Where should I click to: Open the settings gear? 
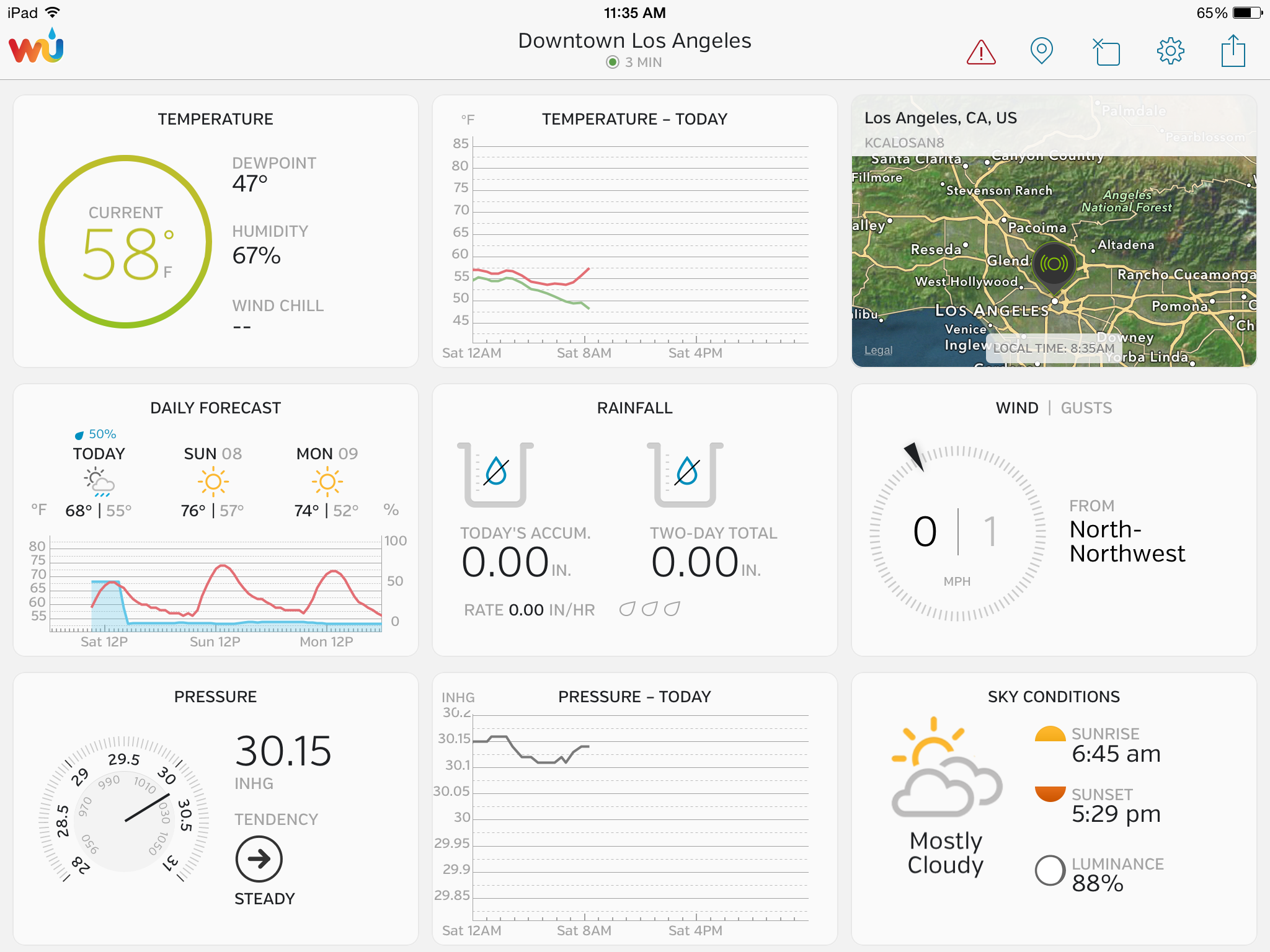[x=1170, y=51]
